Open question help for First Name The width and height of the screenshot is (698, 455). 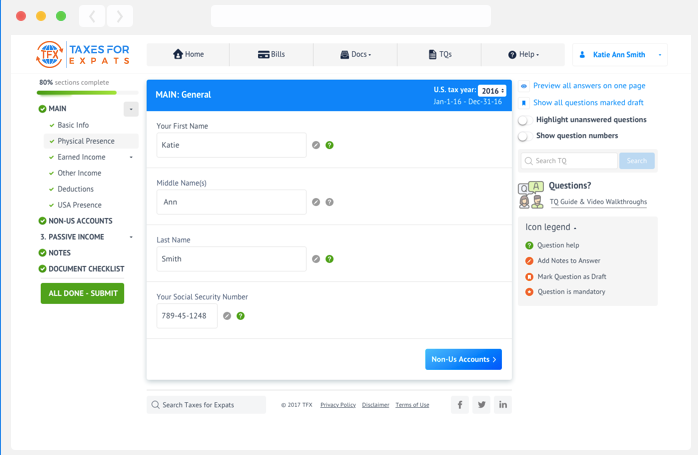[329, 145]
